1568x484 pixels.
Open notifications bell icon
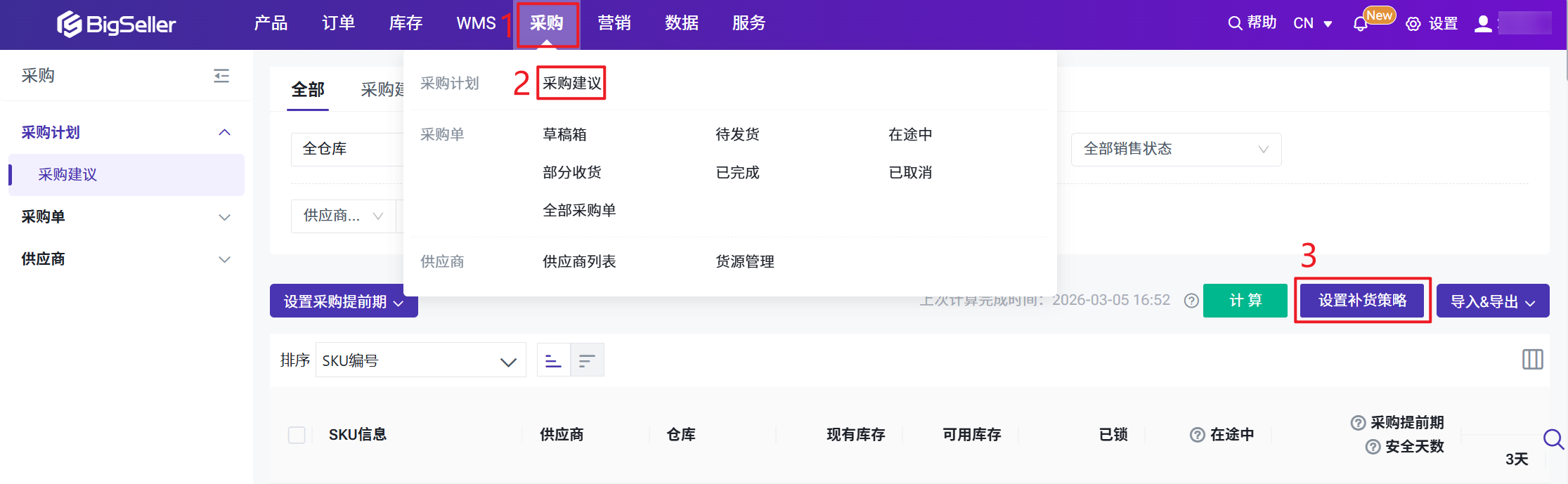click(x=1361, y=24)
